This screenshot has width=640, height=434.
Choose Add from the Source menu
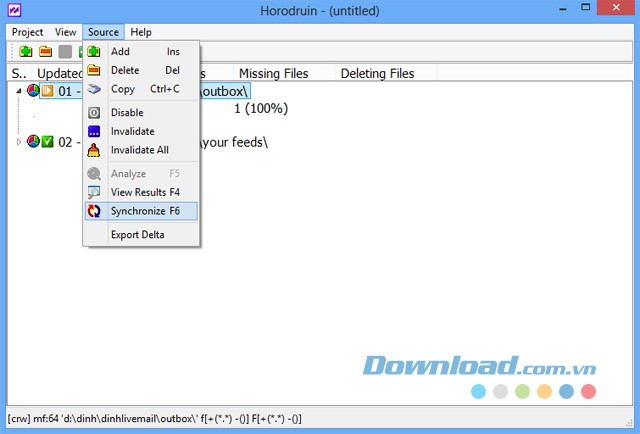pos(120,51)
